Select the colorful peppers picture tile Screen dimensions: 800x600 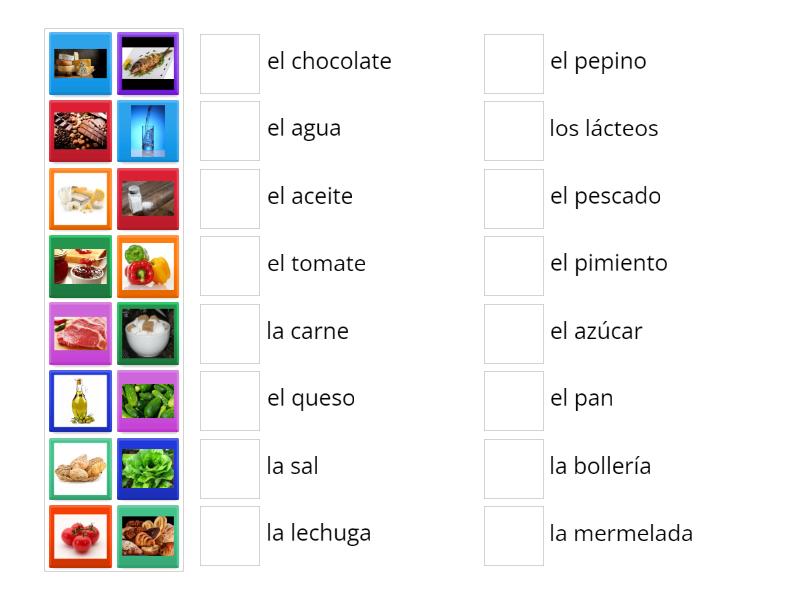147,265
